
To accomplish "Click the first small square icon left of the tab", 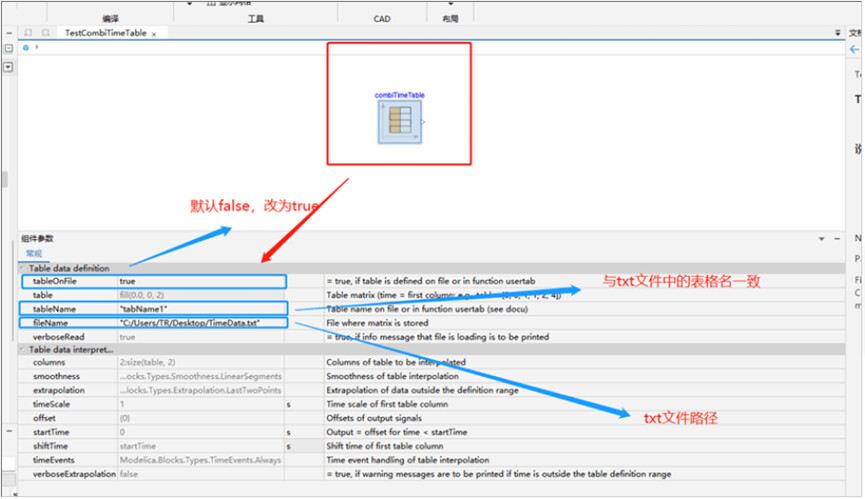I will click(x=28, y=33).
